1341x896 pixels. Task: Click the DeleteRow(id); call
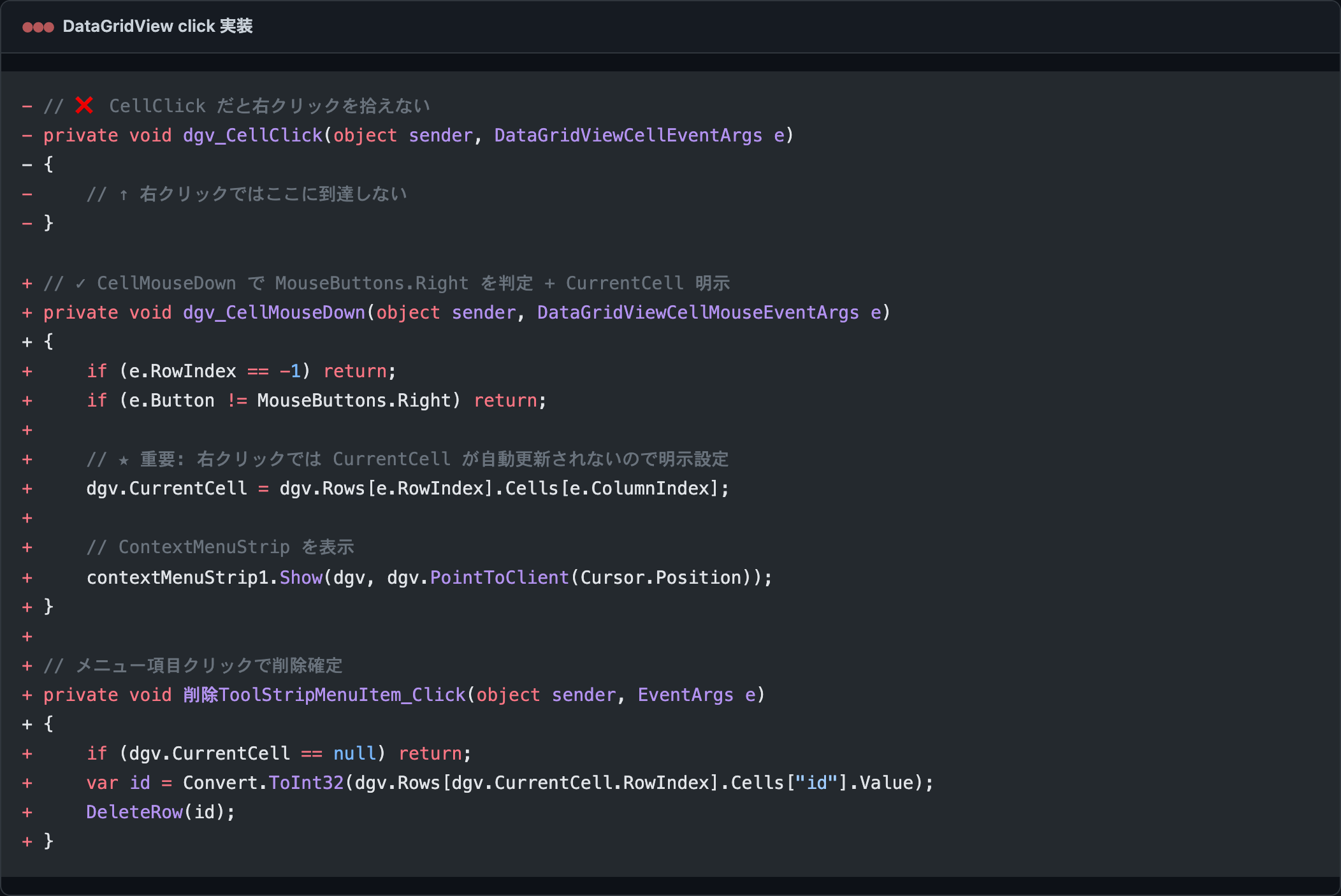pyautogui.click(x=161, y=812)
